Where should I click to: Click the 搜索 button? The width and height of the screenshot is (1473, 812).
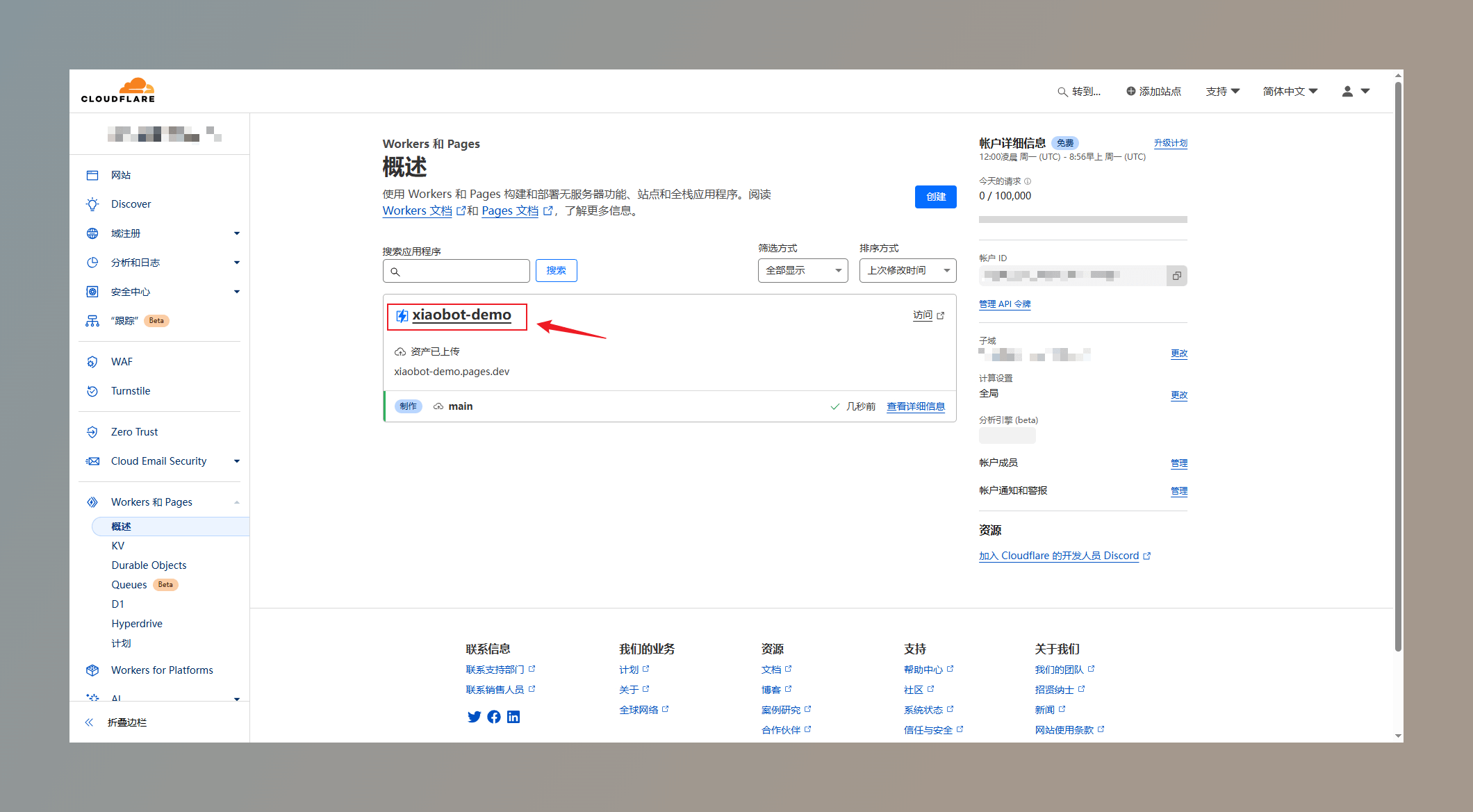(x=556, y=270)
